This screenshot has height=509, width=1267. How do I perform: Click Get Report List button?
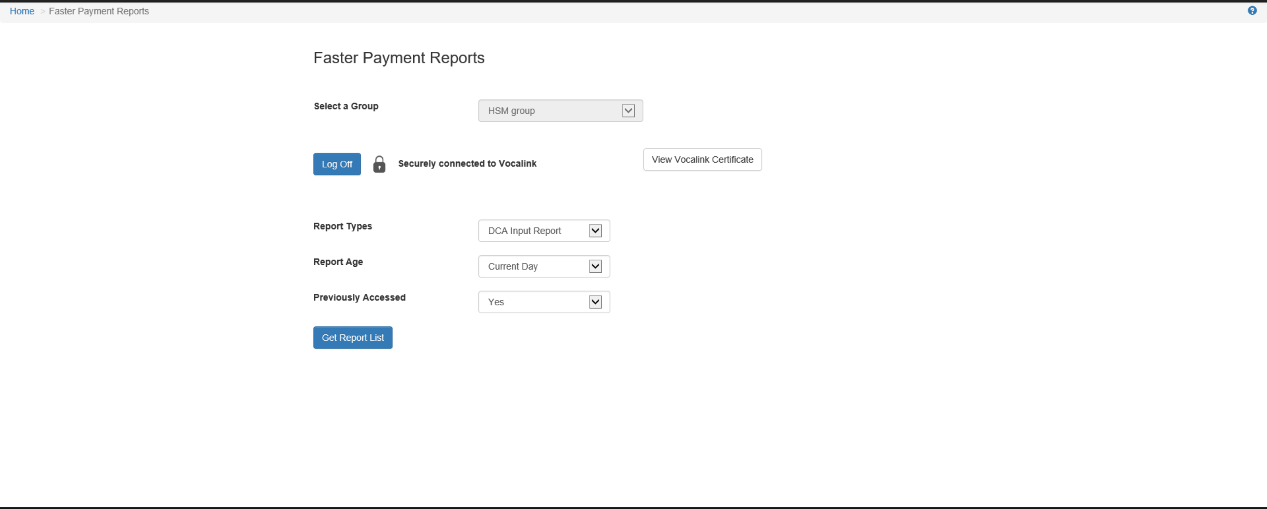click(x=352, y=338)
